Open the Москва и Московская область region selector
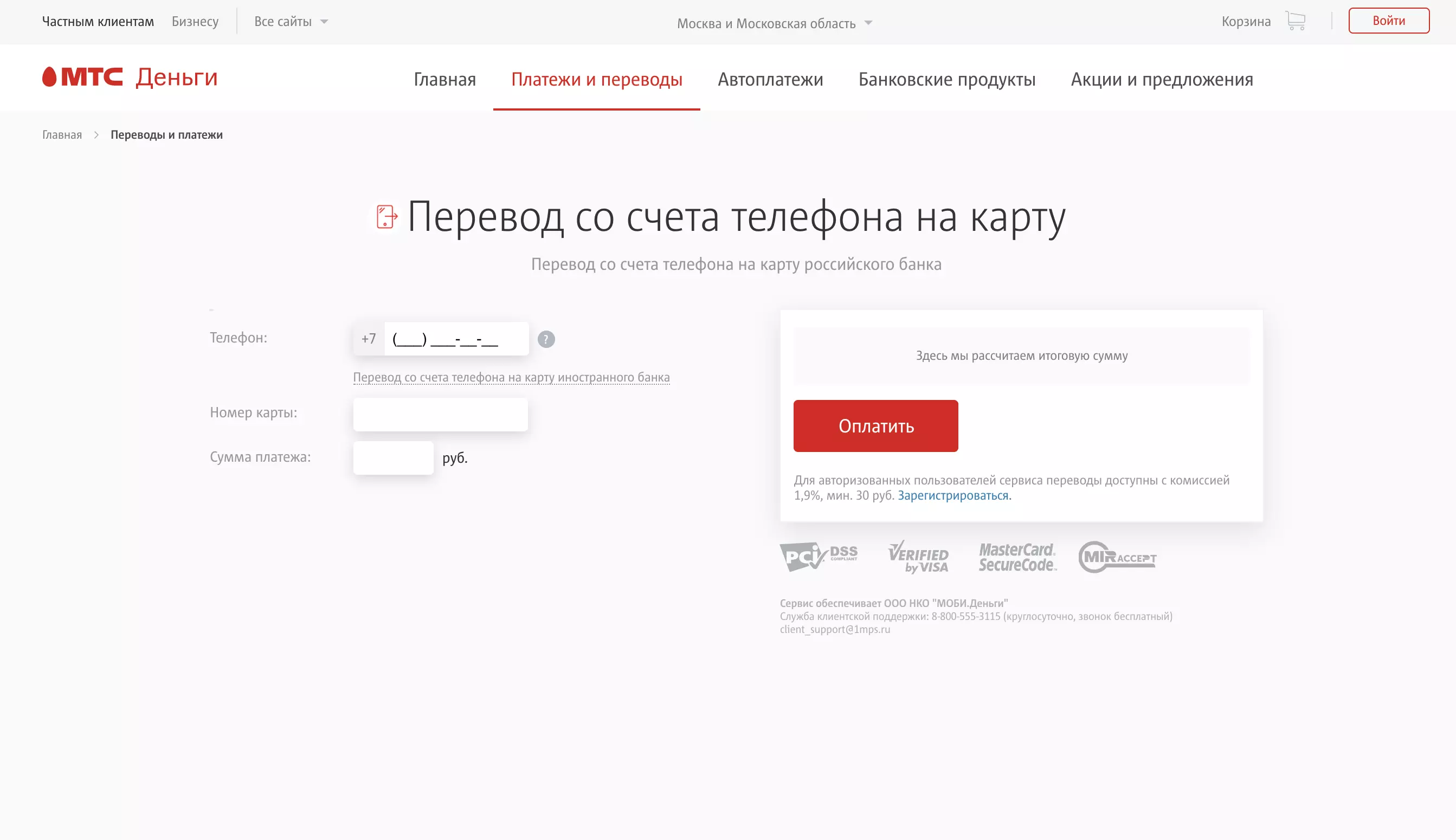The height and width of the screenshot is (840, 1456). (775, 23)
